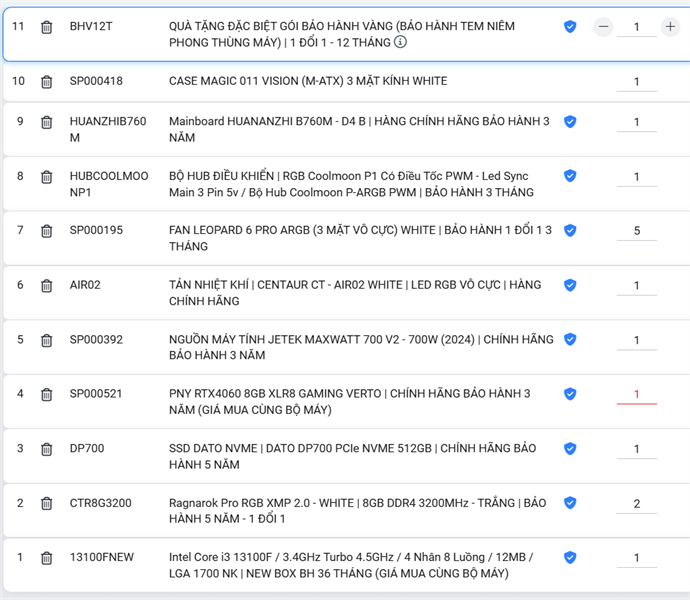Click trash icon for CASE MAGIC 011 VISION
The height and width of the screenshot is (600, 690).
47,81
